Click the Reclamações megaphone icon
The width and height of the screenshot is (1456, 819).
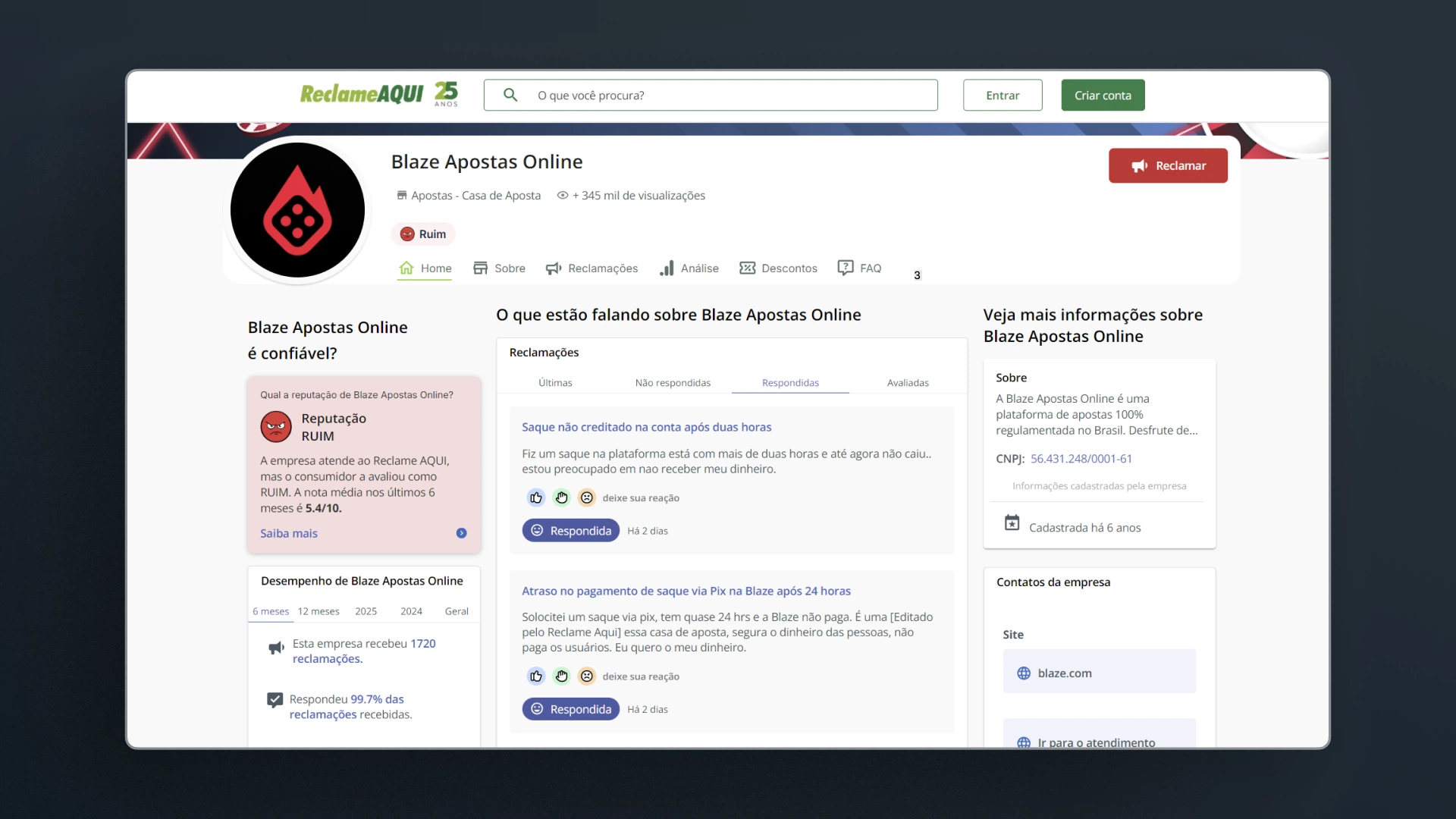point(554,268)
